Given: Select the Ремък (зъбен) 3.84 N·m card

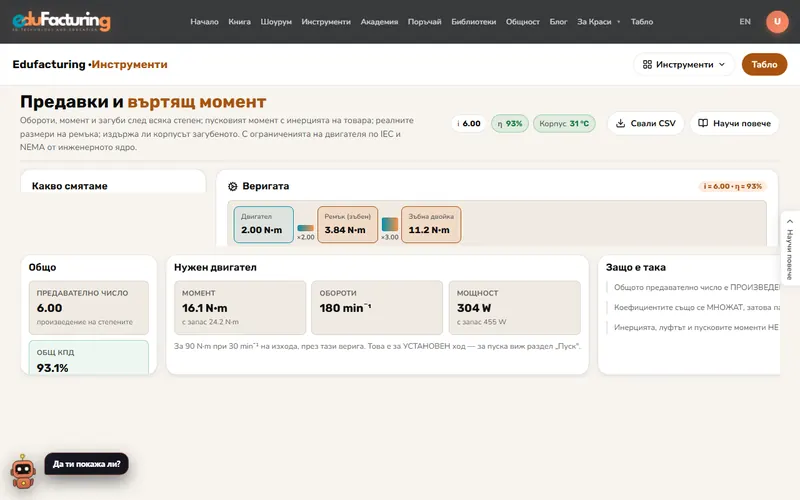Looking at the screenshot, I should (x=347, y=224).
